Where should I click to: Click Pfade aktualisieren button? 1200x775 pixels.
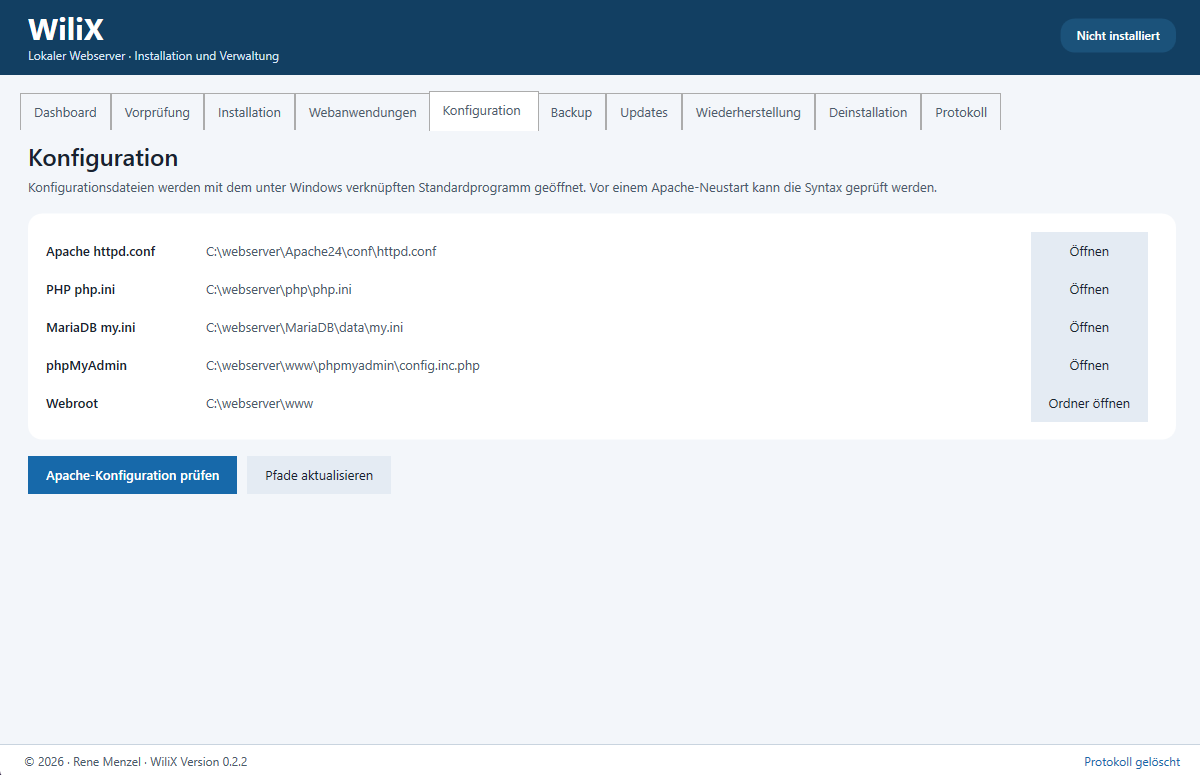tap(319, 475)
